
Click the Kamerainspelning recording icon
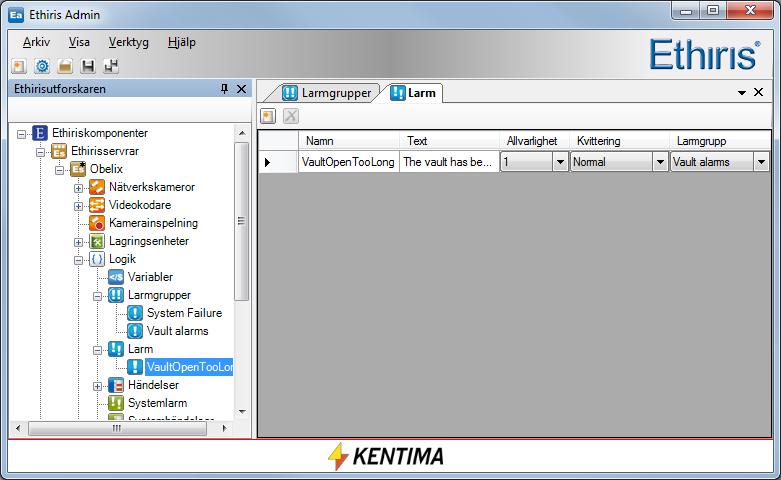97,223
